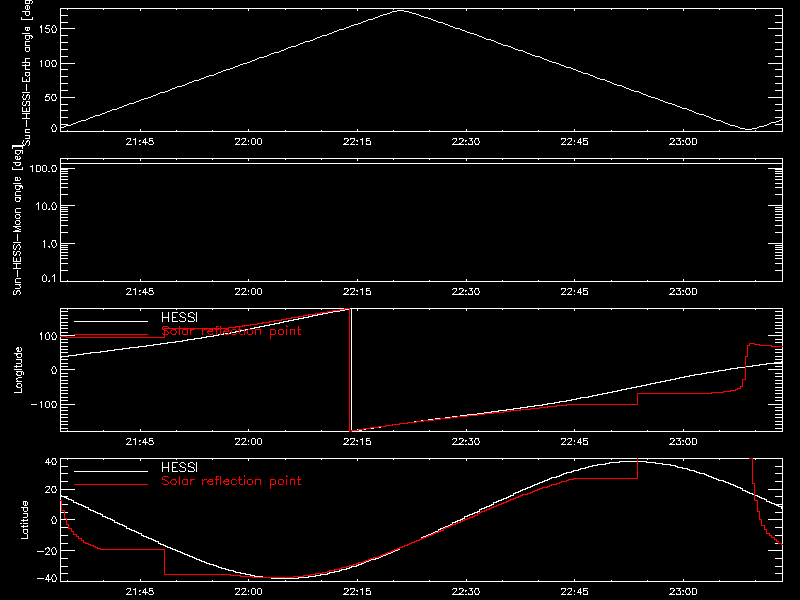Click 22:00 label under Moon angle plot
The height and width of the screenshot is (600, 800).
click(248, 292)
